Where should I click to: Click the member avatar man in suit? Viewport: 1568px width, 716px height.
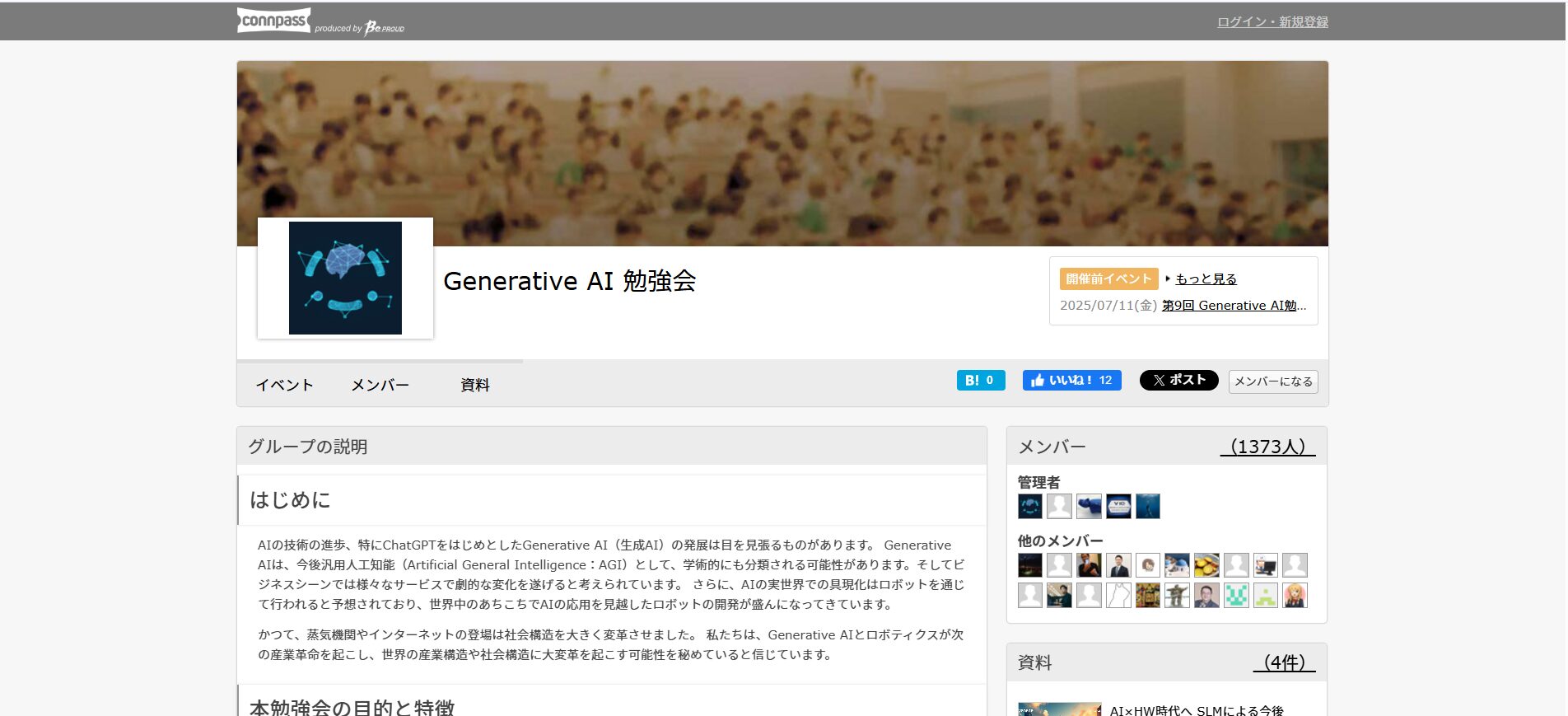[x=1118, y=565]
